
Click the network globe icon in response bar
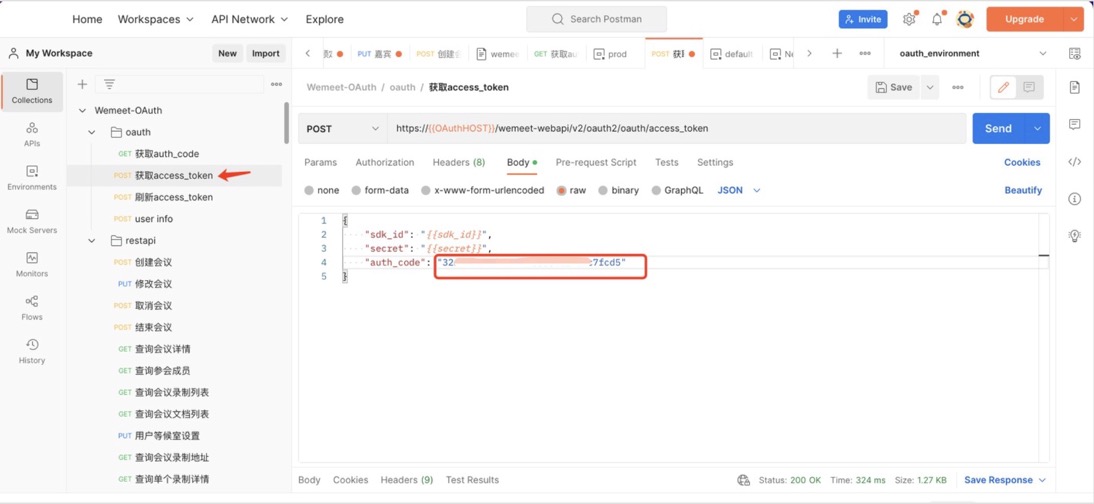[744, 480]
